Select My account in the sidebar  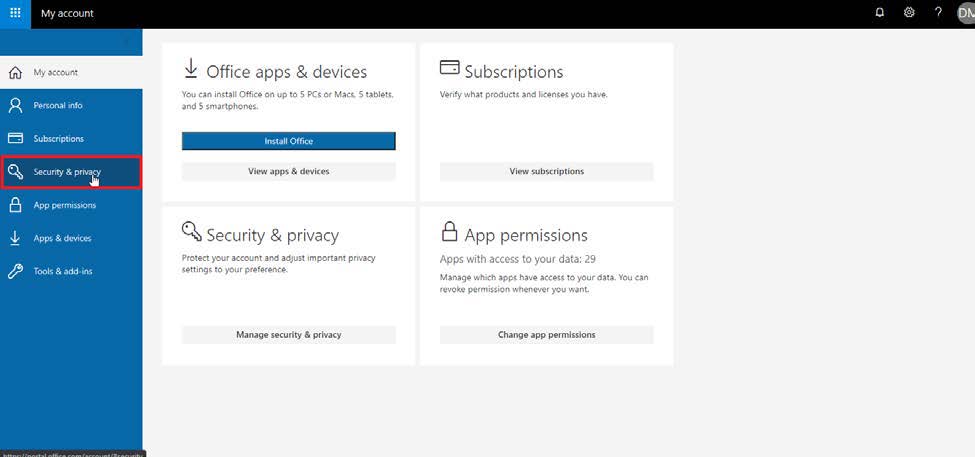71,73
